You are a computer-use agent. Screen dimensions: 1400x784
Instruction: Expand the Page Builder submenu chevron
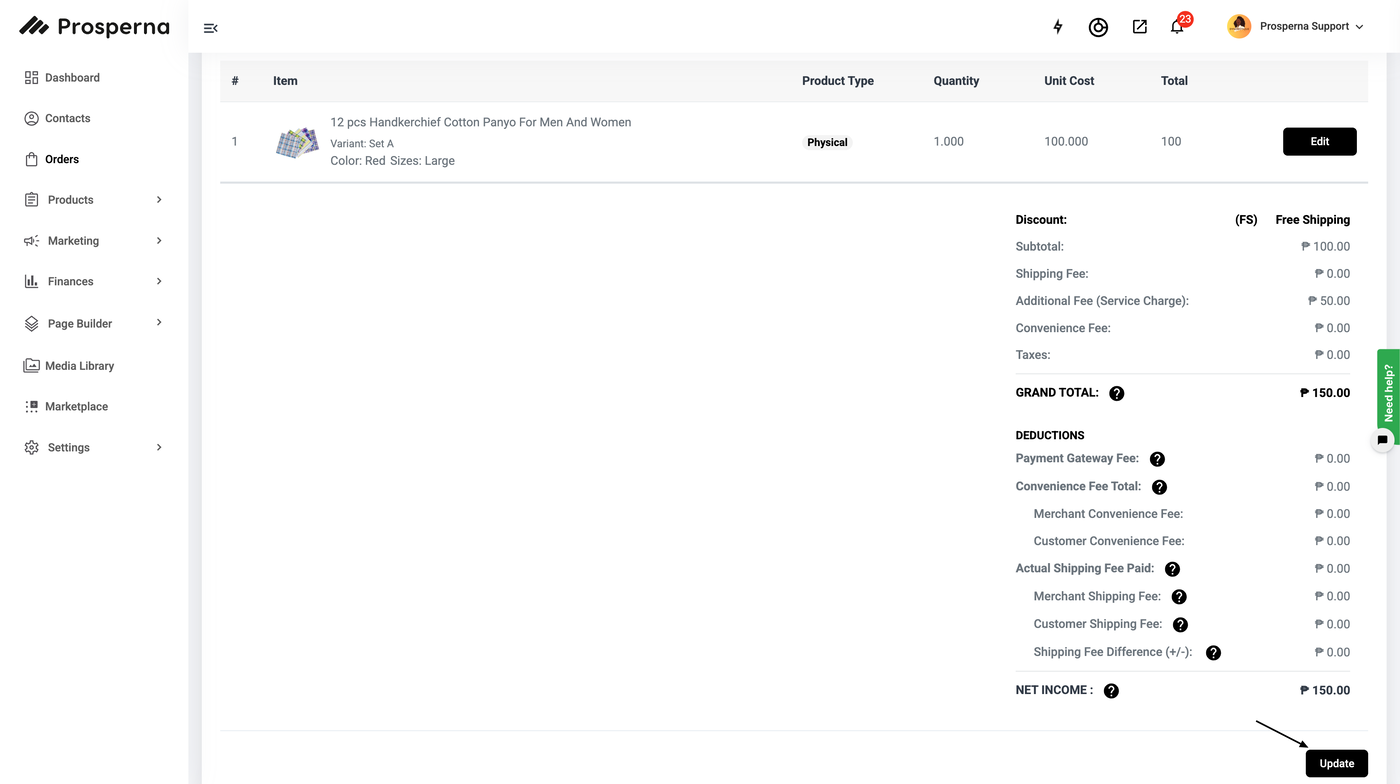coord(159,322)
